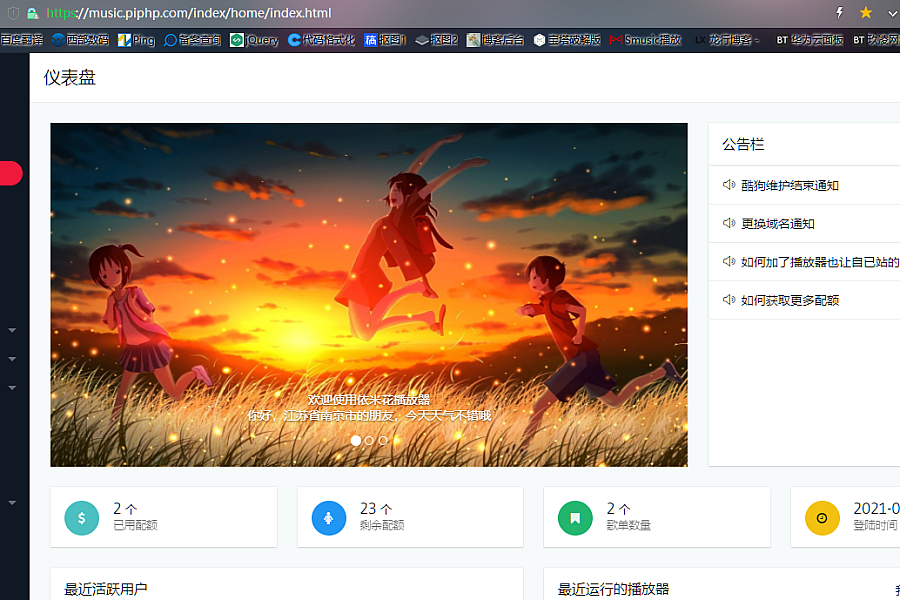Click the teal dollar icon for 已用配额
The height and width of the screenshot is (600, 900).
coord(81,518)
